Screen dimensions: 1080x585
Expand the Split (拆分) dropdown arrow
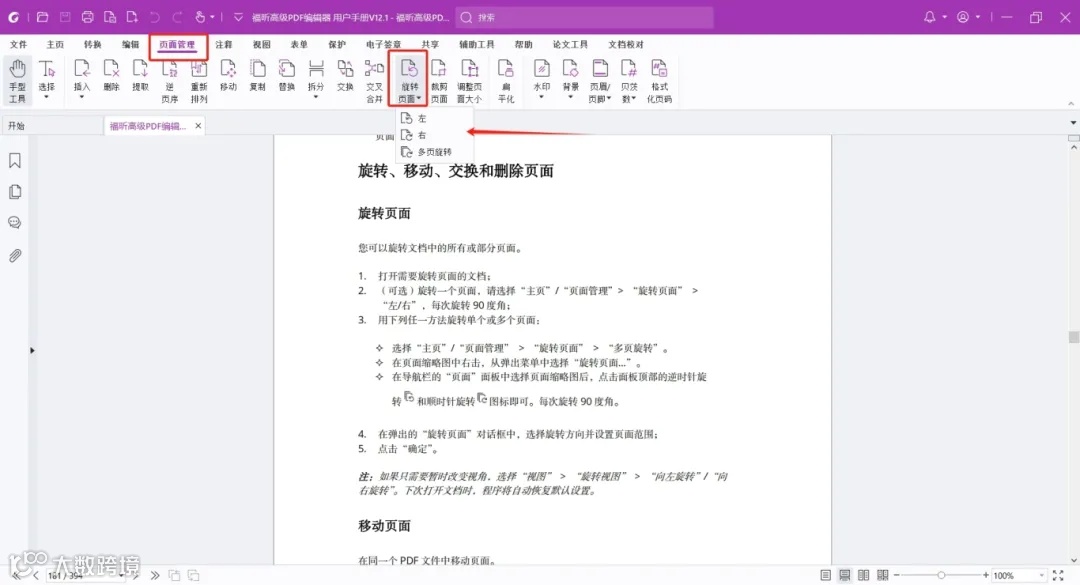316,97
